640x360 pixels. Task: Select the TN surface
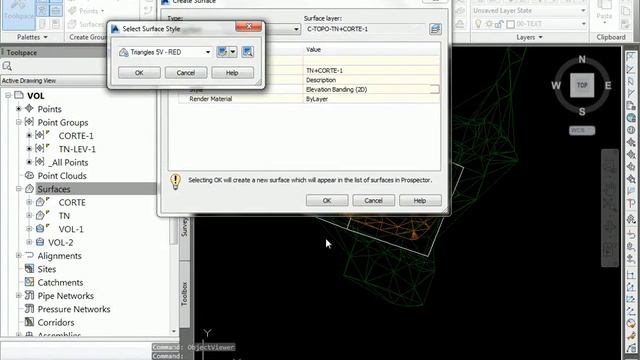point(64,216)
